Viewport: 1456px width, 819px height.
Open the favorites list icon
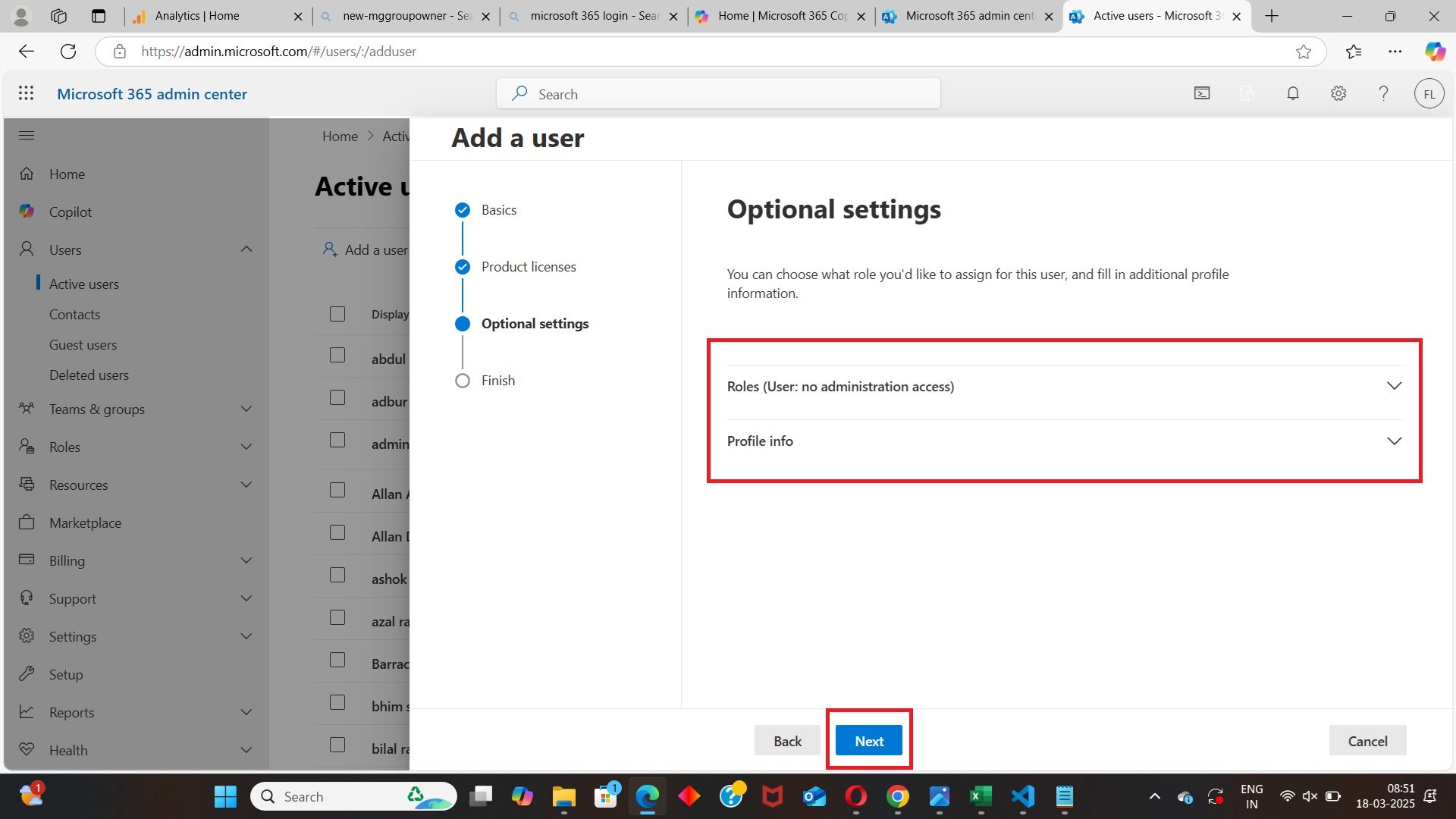pos(1354,52)
